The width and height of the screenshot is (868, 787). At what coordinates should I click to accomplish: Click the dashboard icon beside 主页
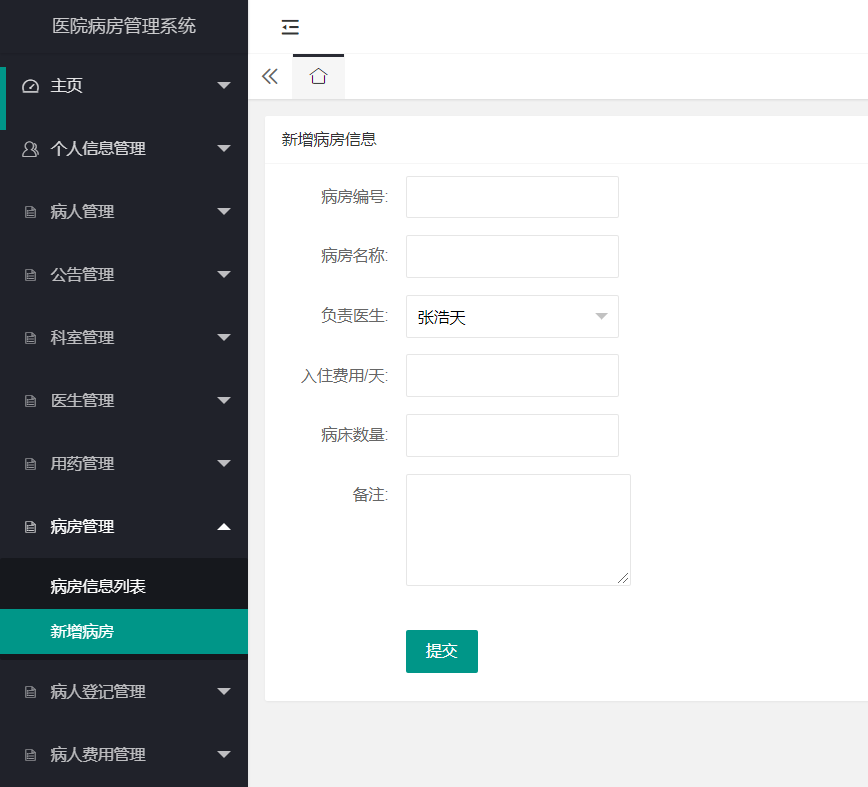(30, 86)
